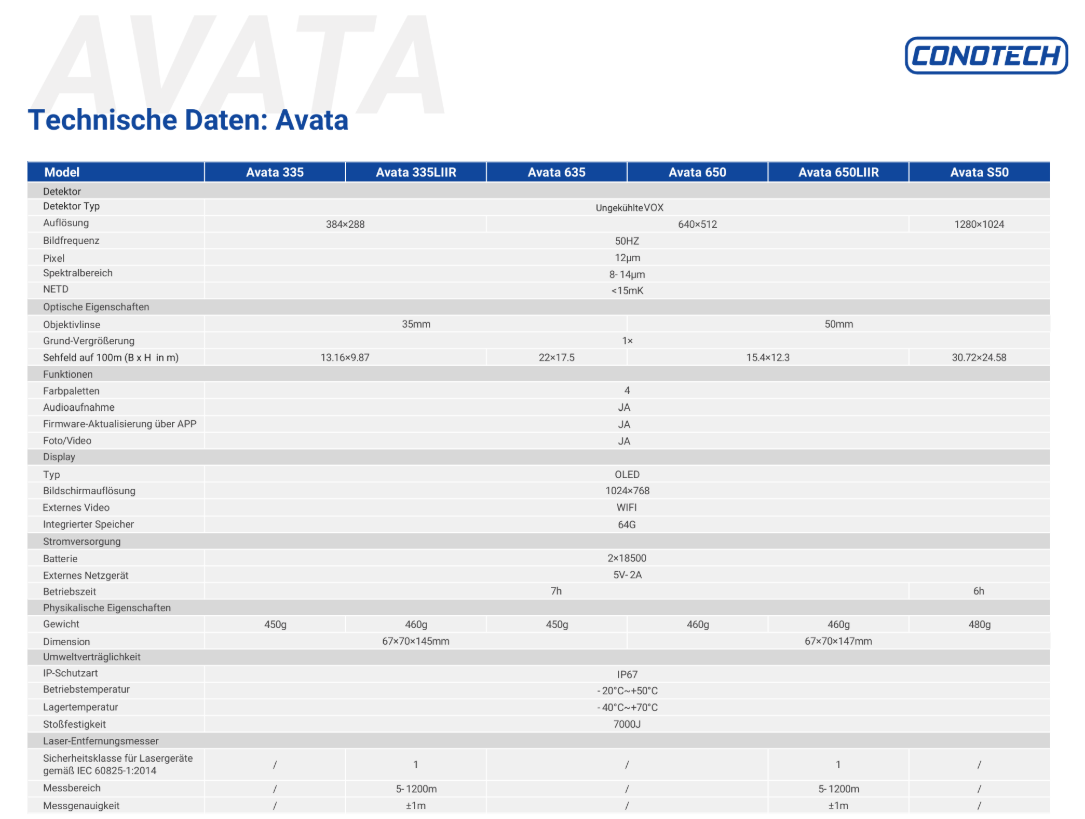Select the 'Stromversorgung' section row
Image resolution: width=1085 pixels, height=819 pixels.
82,541
